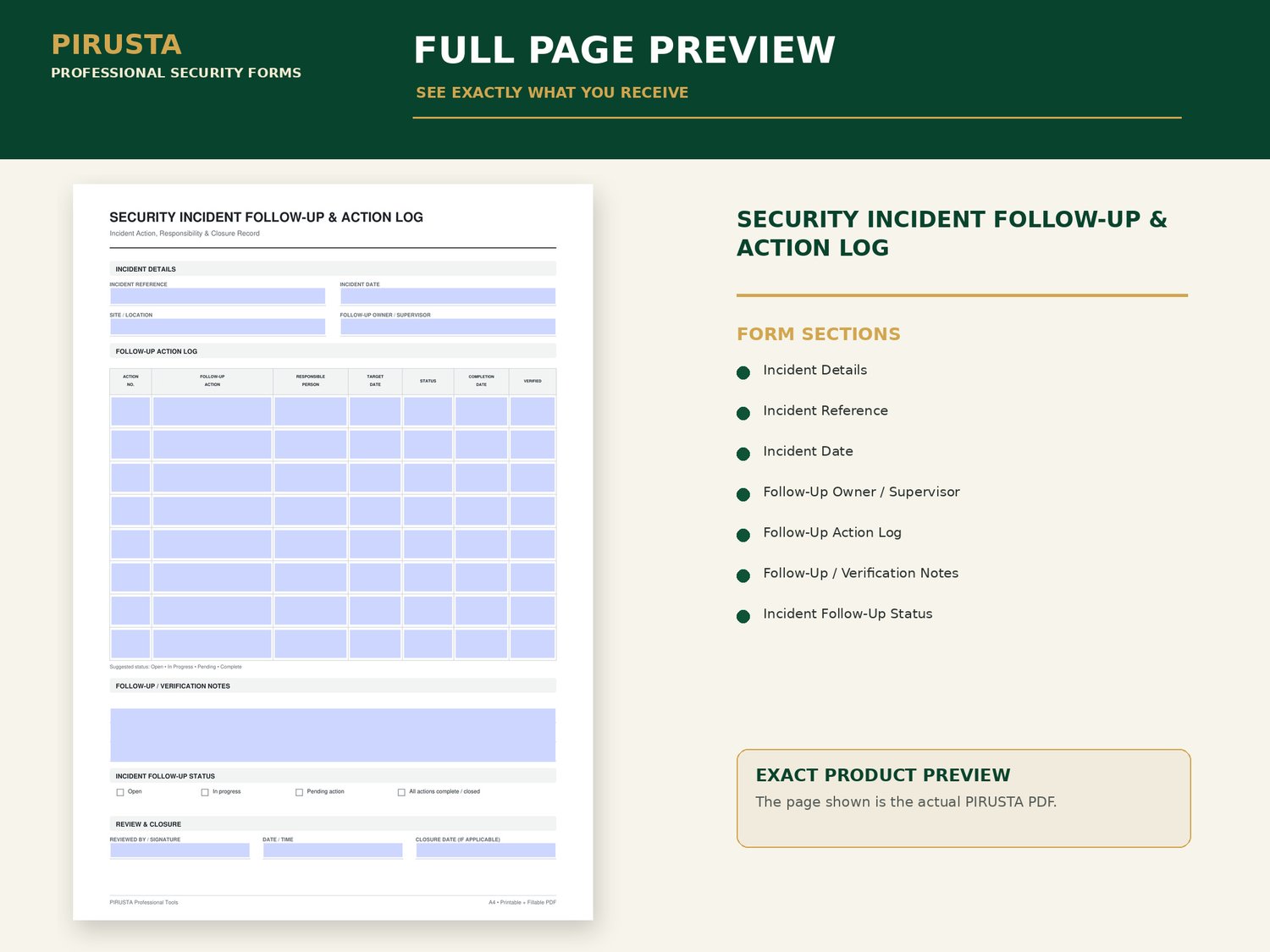Screen dimensions: 1270x952
Task: Click the first-row Verified cell
Action: click(533, 411)
